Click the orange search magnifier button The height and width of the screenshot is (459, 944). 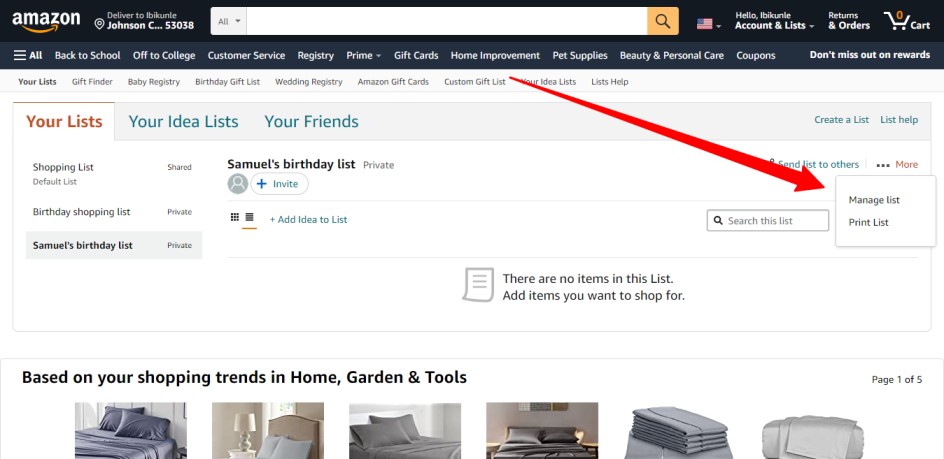tap(663, 21)
